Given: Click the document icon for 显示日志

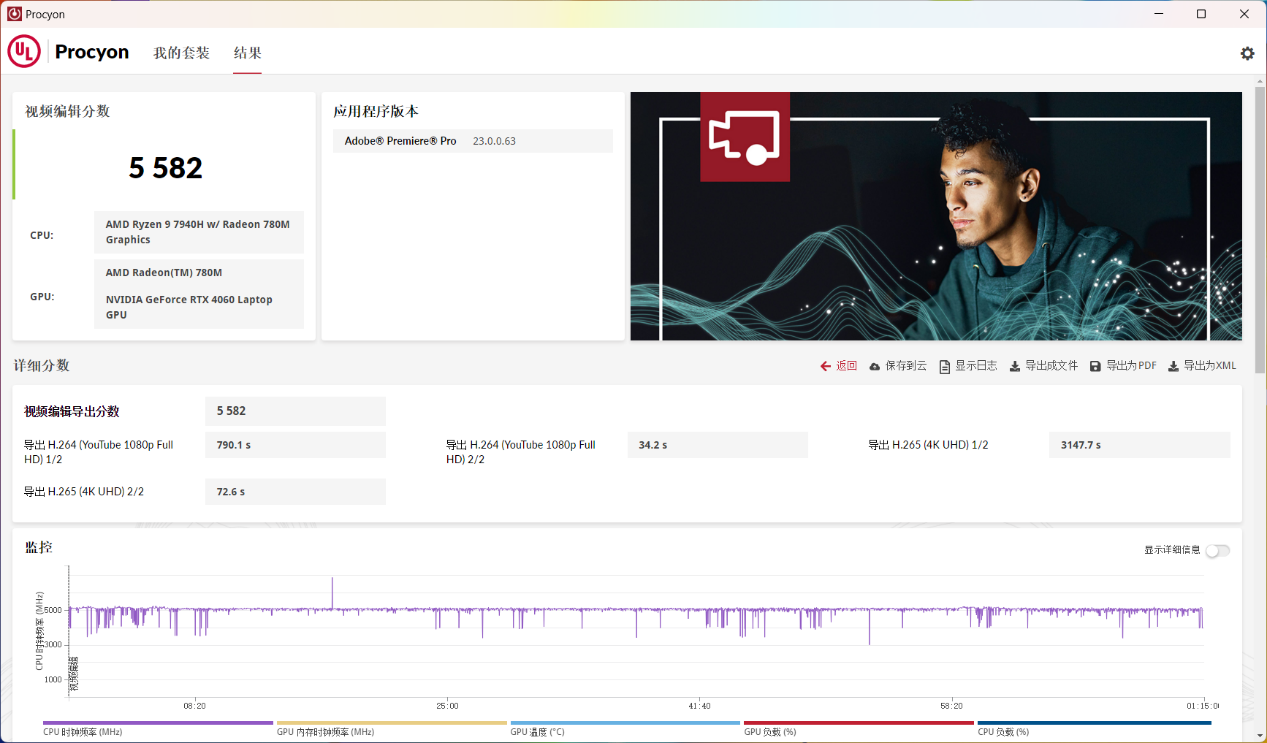Looking at the screenshot, I should pos(945,366).
